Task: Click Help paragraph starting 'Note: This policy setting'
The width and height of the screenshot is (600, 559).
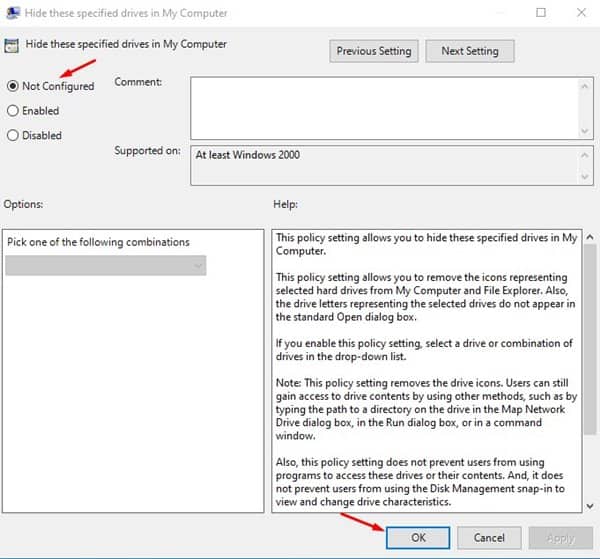Action: pyautogui.click(x=426, y=409)
